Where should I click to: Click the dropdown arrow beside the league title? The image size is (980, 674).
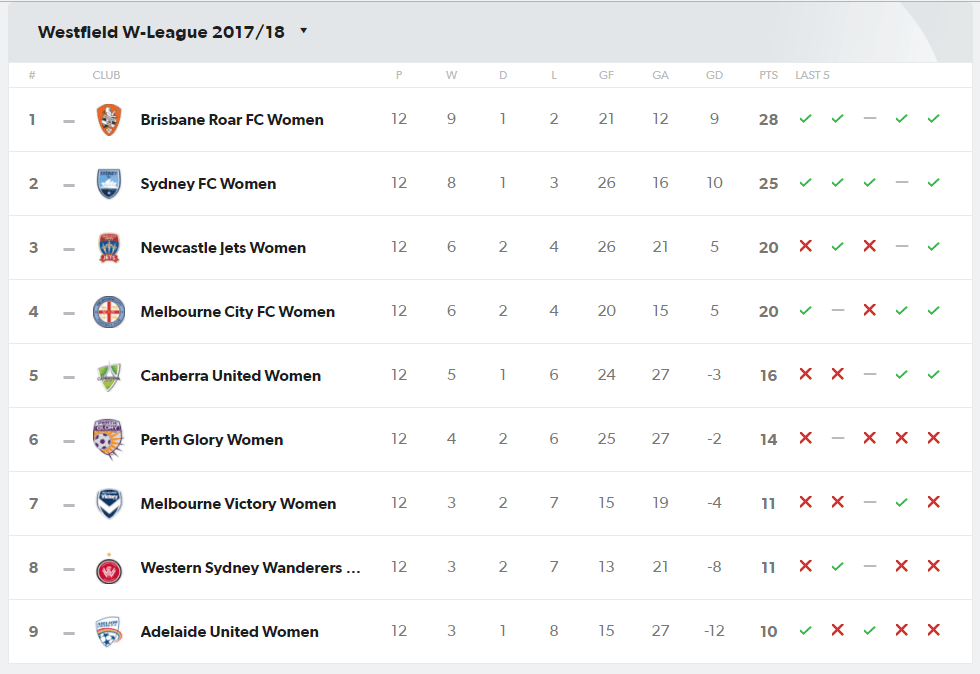point(304,31)
